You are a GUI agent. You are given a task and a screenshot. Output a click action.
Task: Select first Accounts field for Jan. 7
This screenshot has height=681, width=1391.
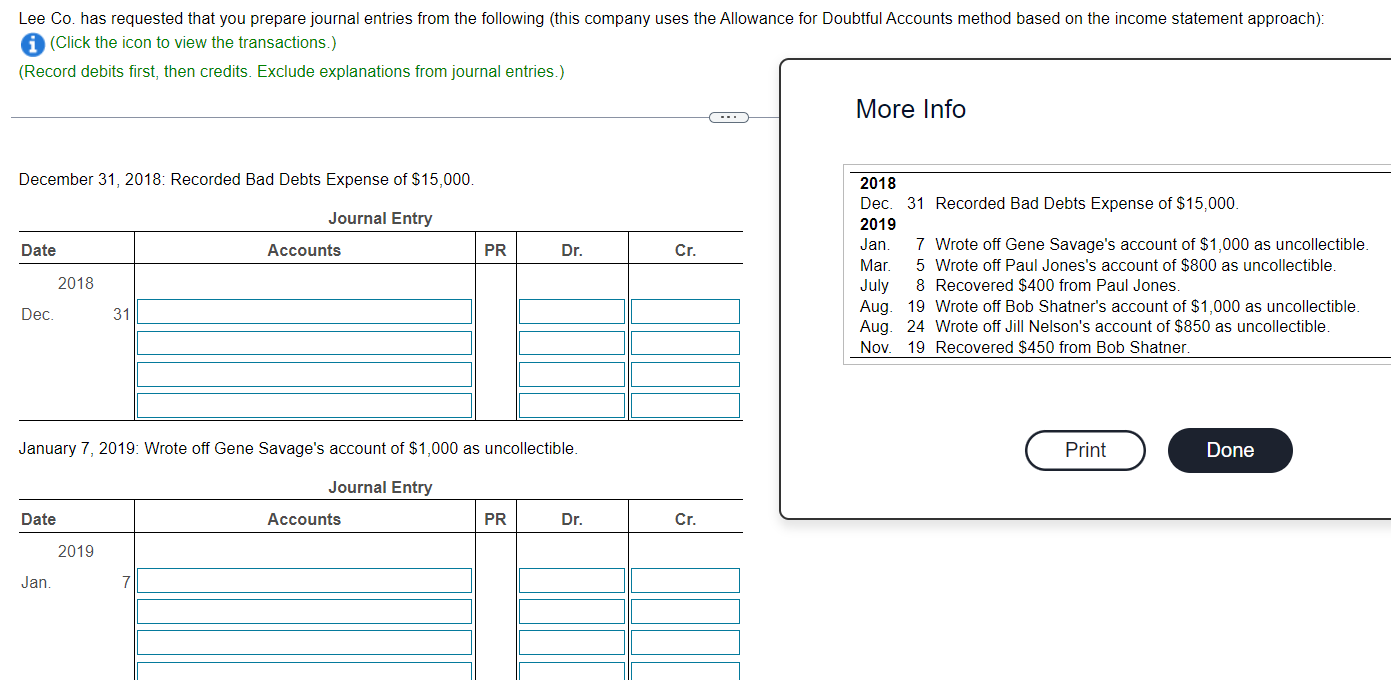tap(304, 581)
